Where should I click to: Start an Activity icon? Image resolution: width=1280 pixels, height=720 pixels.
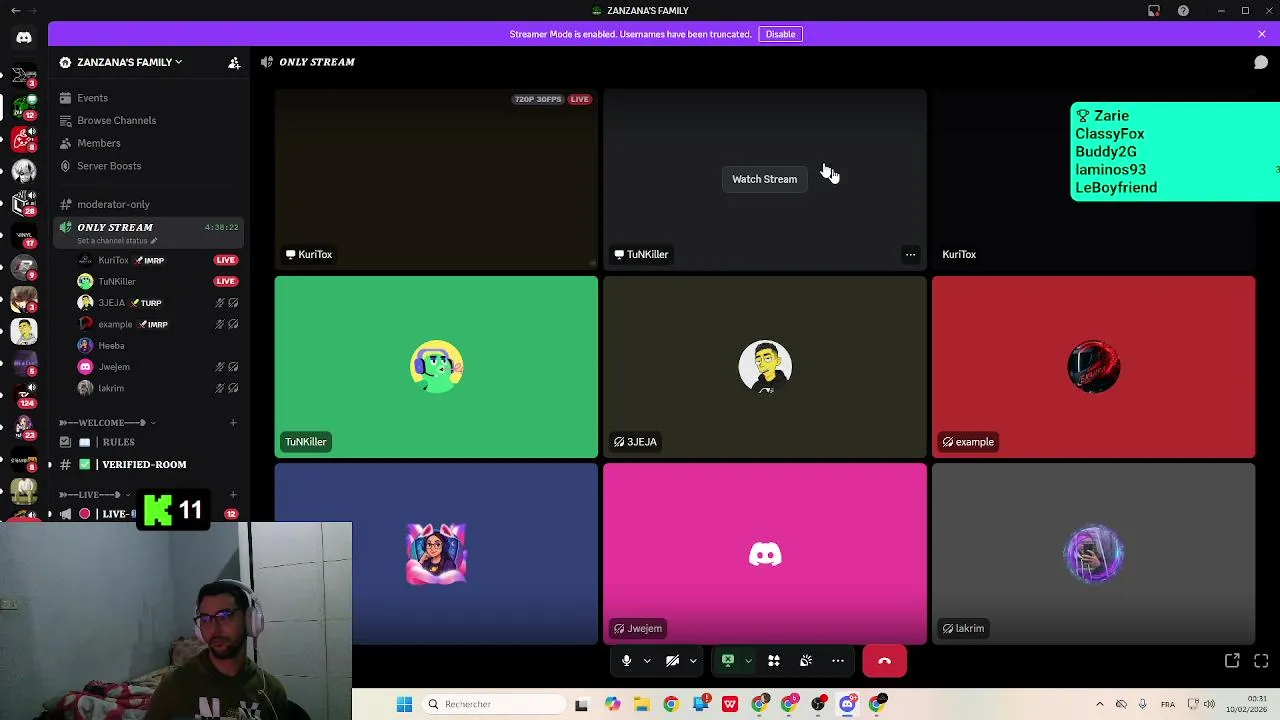pos(773,661)
